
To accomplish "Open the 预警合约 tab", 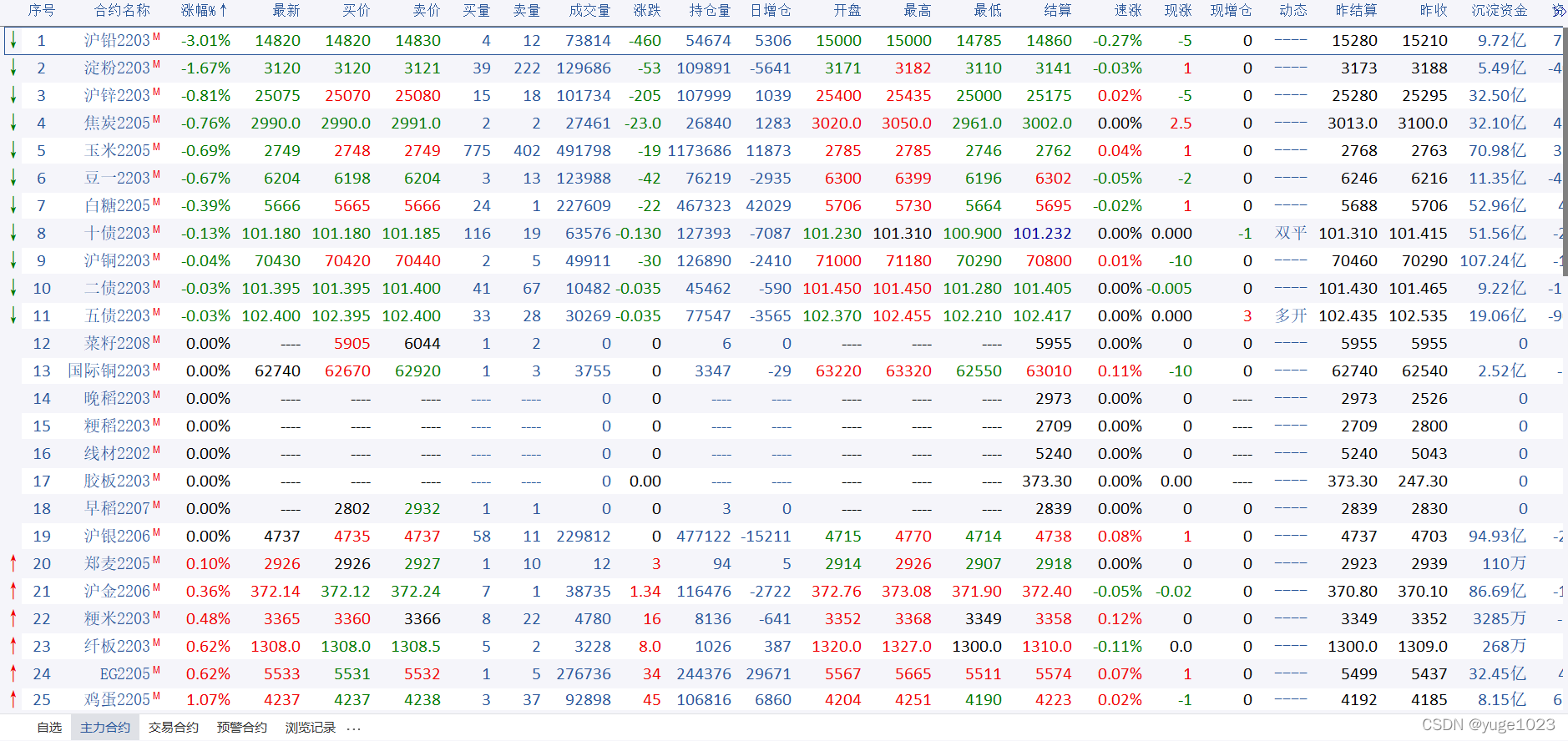I will (x=242, y=728).
